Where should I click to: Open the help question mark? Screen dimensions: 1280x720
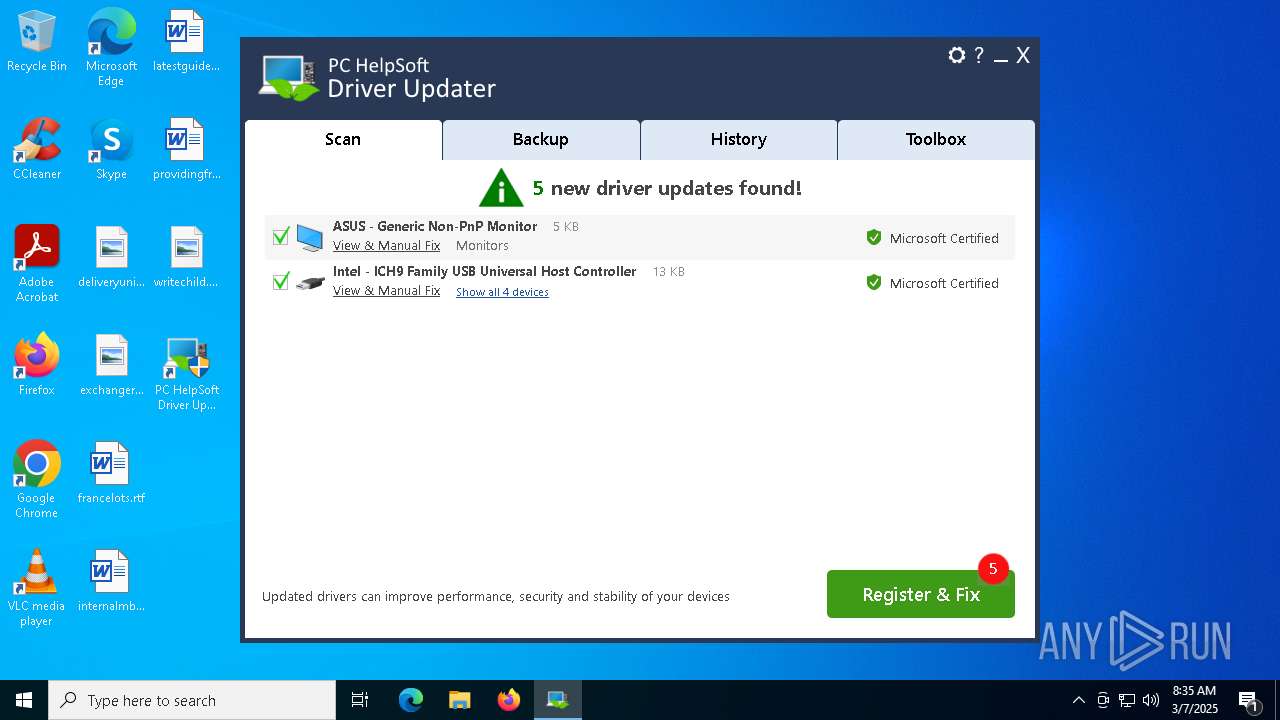(x=979, y=56)
